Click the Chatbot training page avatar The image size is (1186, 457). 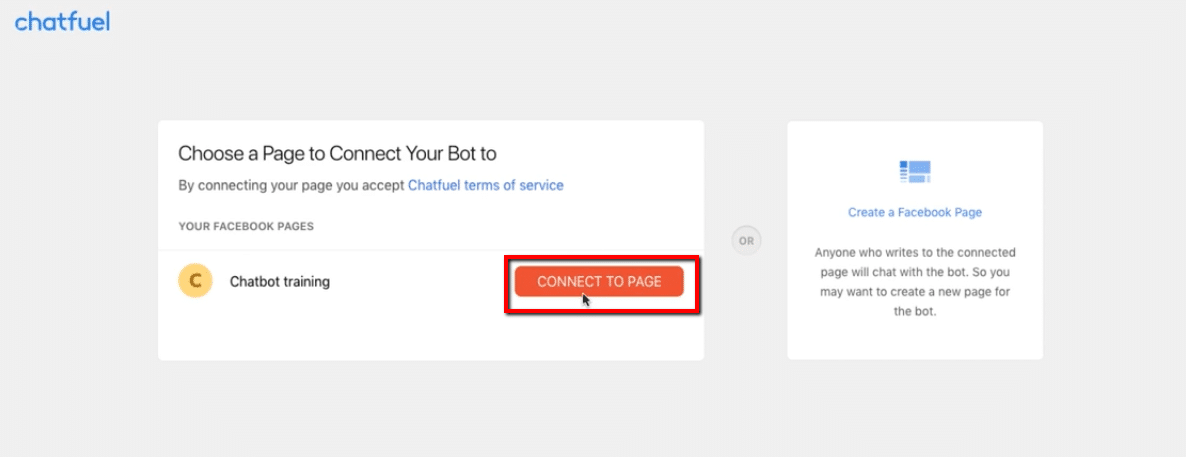(194, 281)
